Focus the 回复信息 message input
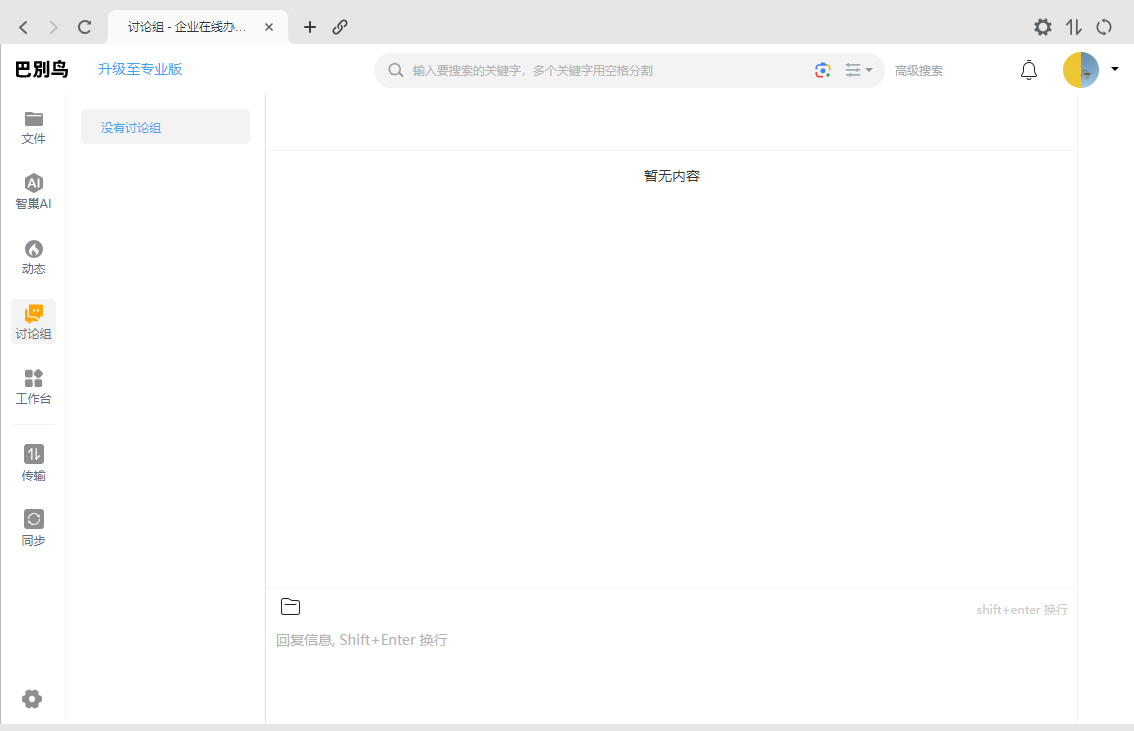This screenshot has width=1134, height=731. [x=671, y=672]
